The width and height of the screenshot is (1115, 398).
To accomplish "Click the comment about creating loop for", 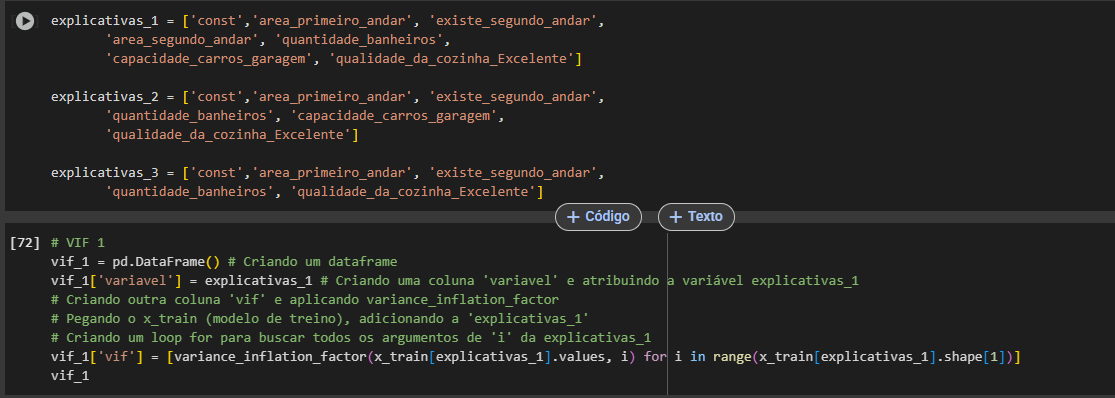I will tap(351, 338).
